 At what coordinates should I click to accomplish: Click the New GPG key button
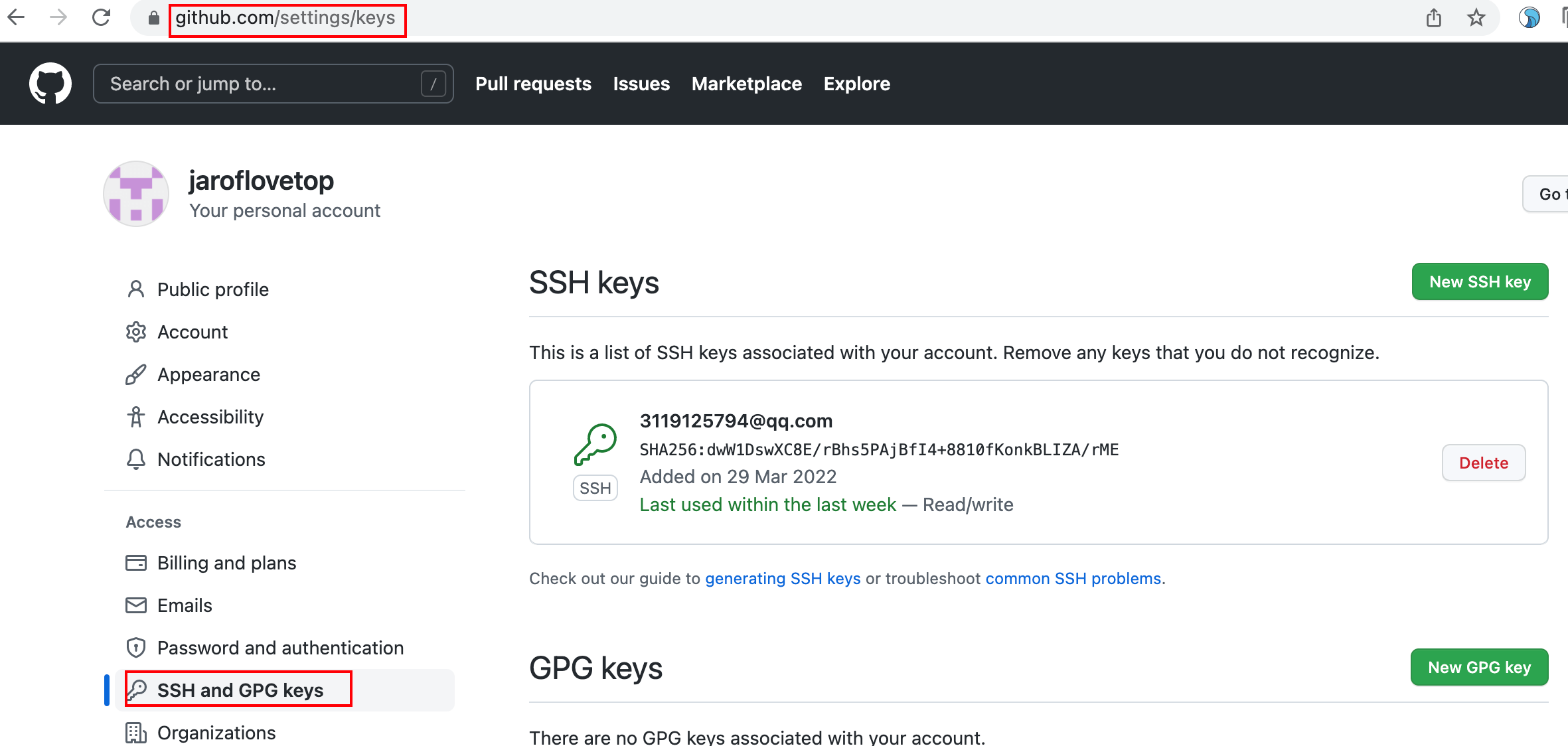click(x=1479, y=667)
